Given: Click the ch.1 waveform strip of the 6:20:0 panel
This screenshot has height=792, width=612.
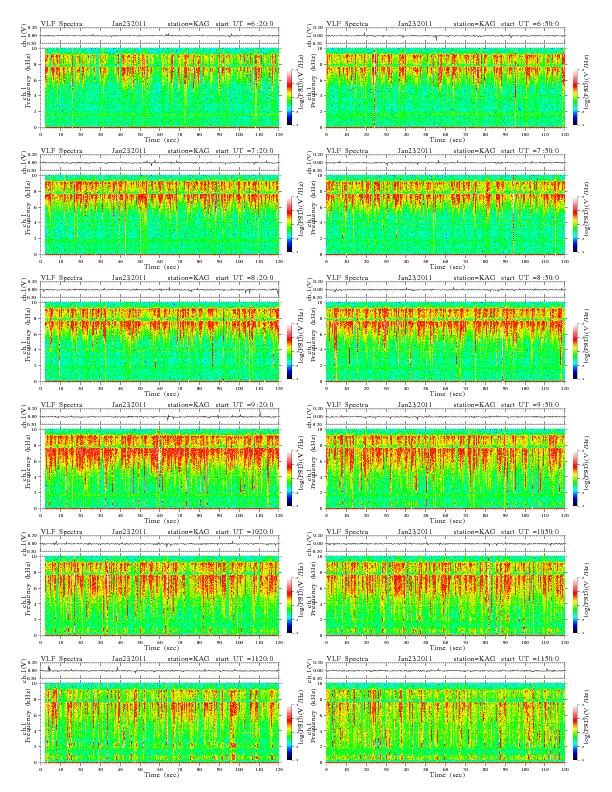Looking at the screenshot, I should [x=160, y=36].
